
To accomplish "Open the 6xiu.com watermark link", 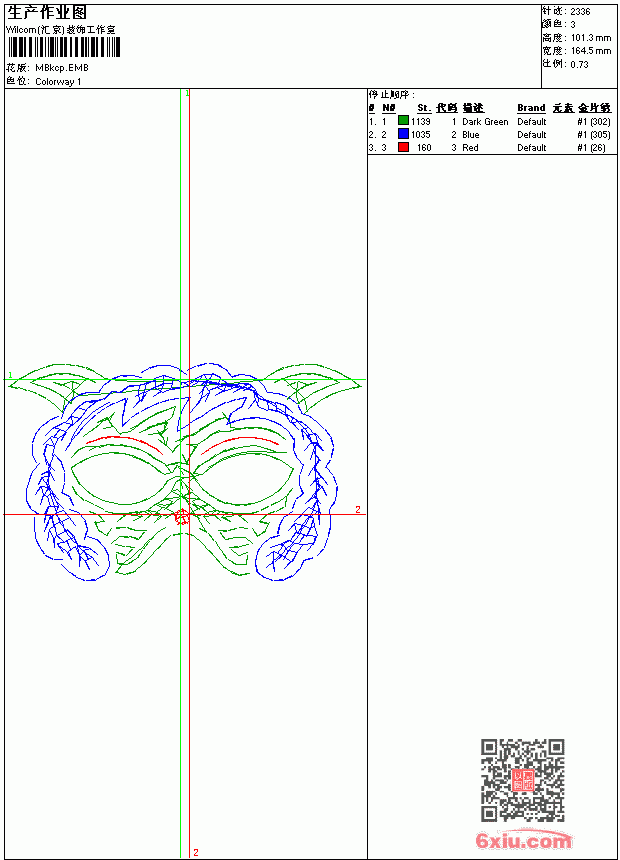I will pyautogui.click(x=523, y=840).
